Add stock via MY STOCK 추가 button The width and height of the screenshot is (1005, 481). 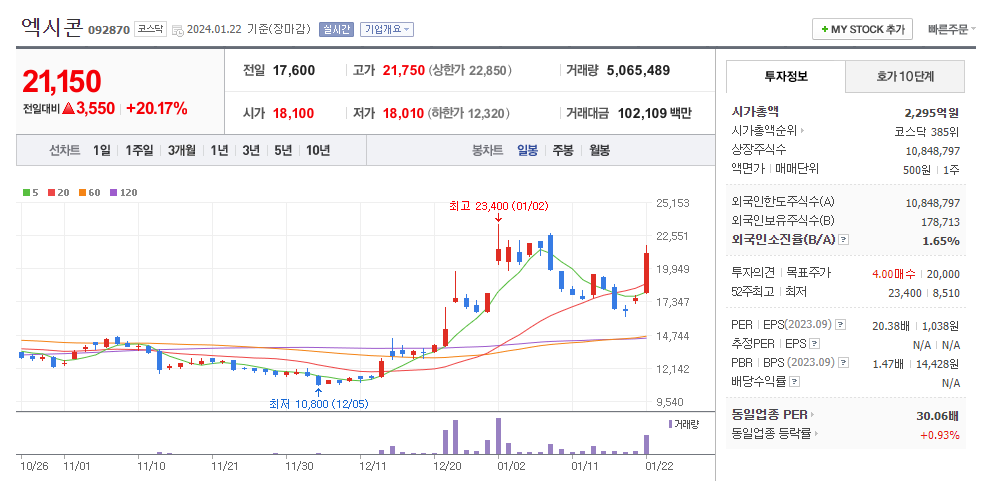pyautogui.click(x=862, y=30)
